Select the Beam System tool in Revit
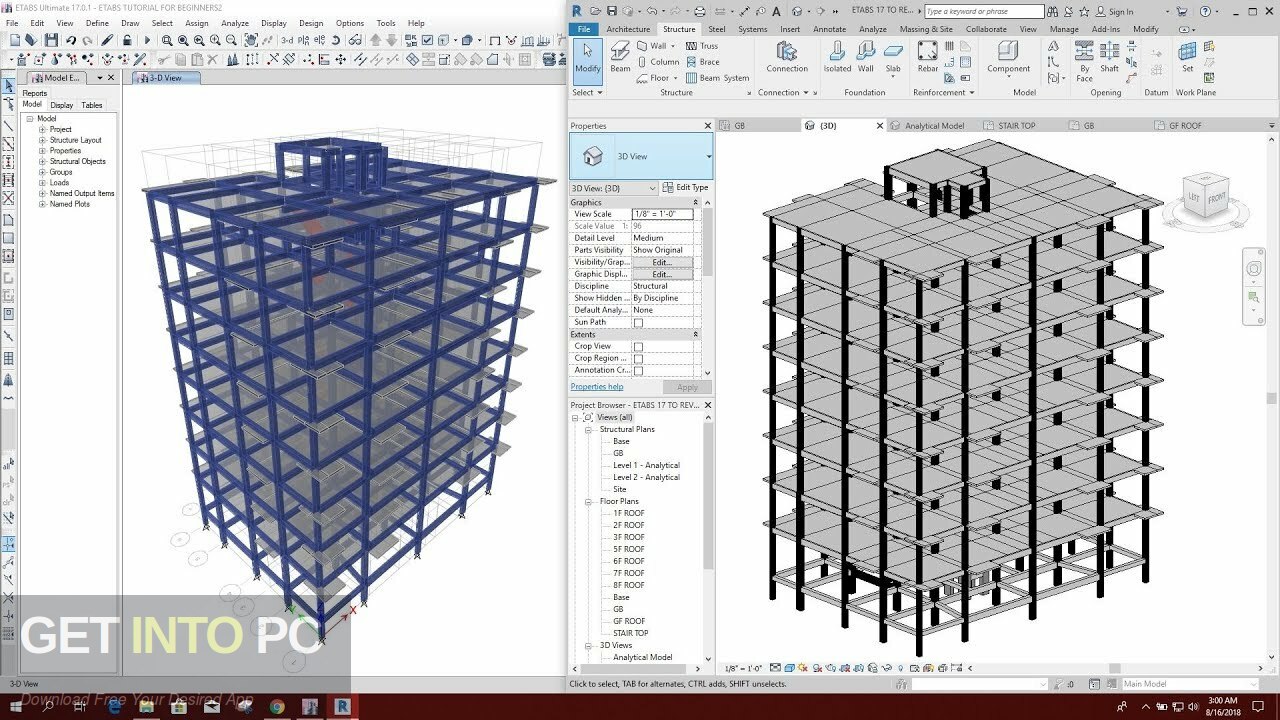The image size is (1280, 720). [718, 77]
